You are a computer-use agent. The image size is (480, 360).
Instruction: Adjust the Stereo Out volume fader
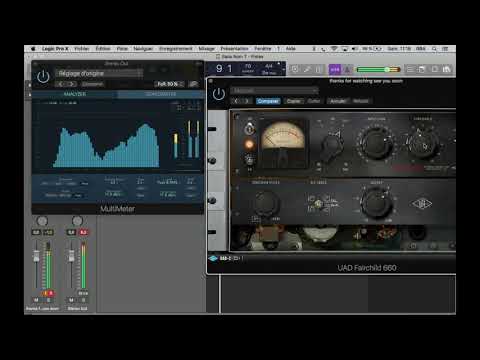pyautogui.click(x=71, y=256)
